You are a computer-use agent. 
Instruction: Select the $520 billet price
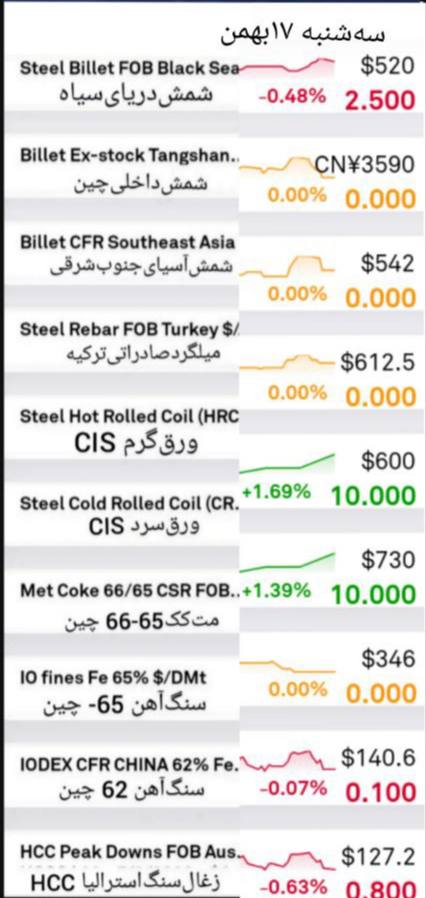pos(387,66)
